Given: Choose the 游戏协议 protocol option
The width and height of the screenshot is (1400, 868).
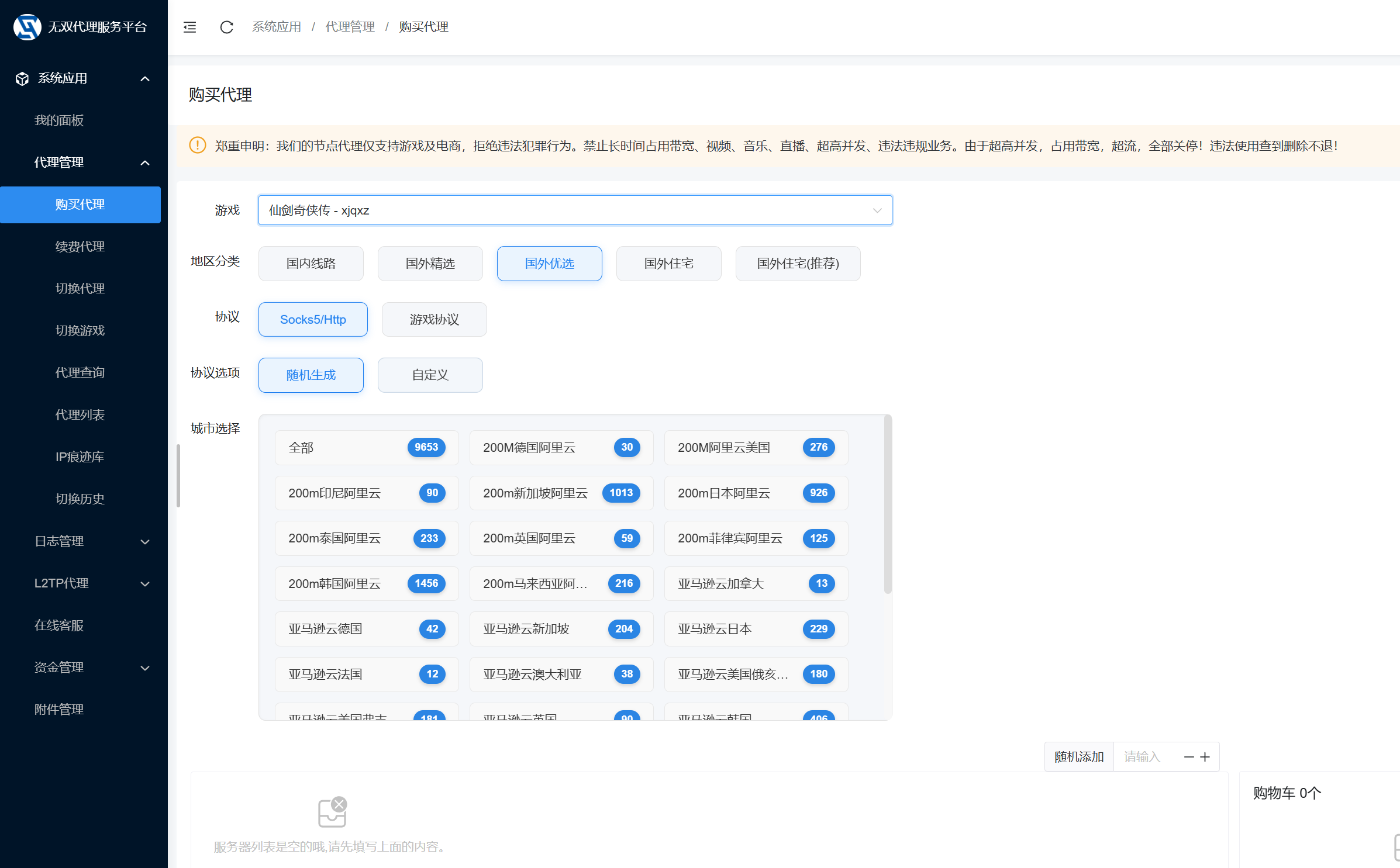Looking at the screenshot, I should [434, 320].
